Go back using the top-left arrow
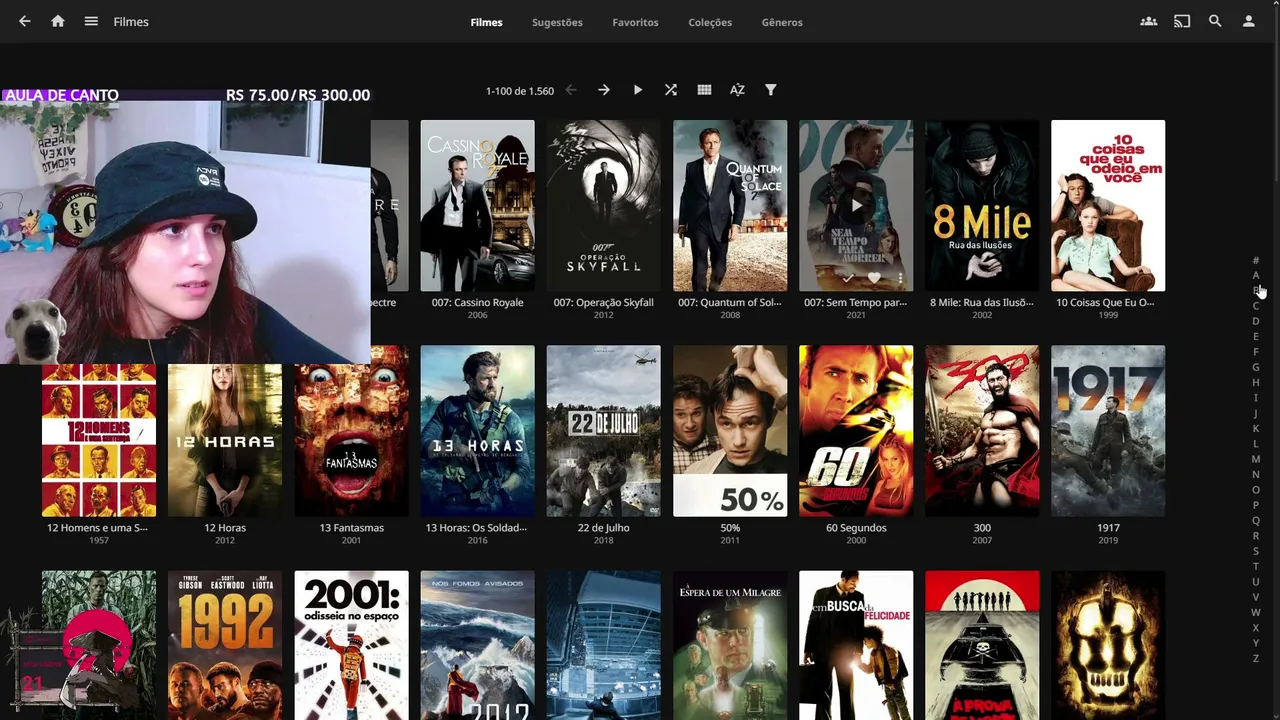 click(25, 21)
